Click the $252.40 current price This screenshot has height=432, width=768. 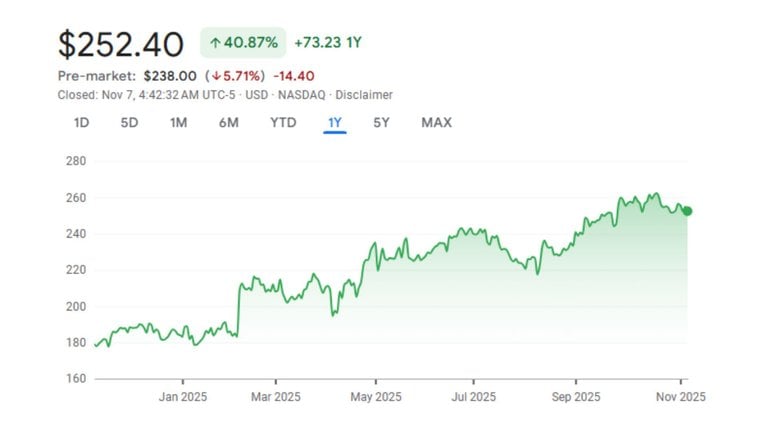[121, 45]
